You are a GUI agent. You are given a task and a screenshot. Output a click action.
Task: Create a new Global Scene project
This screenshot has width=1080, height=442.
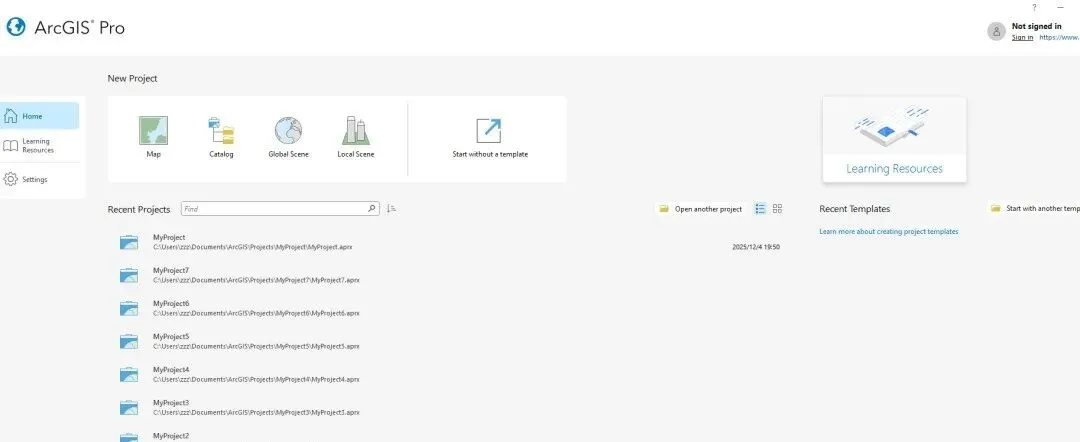coord(289,138)
